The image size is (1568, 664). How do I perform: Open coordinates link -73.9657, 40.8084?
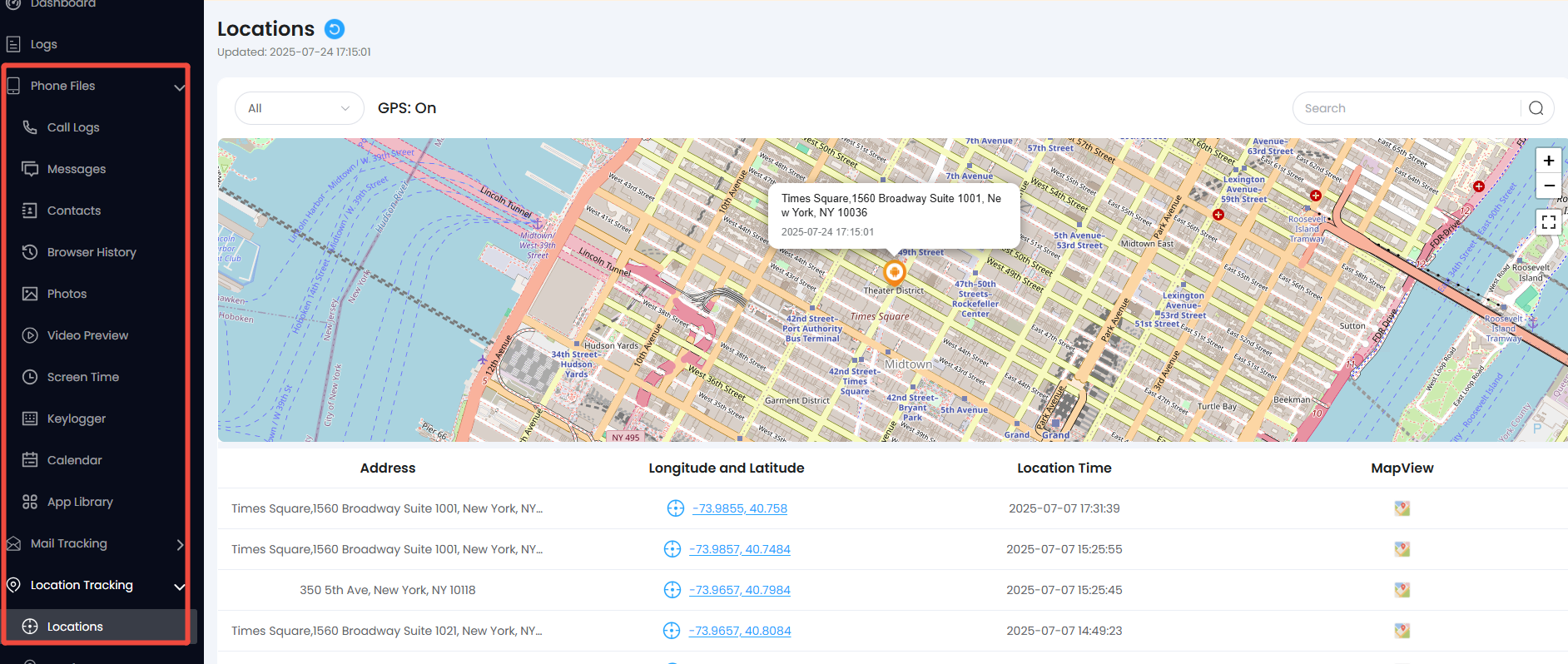(739, 631)
